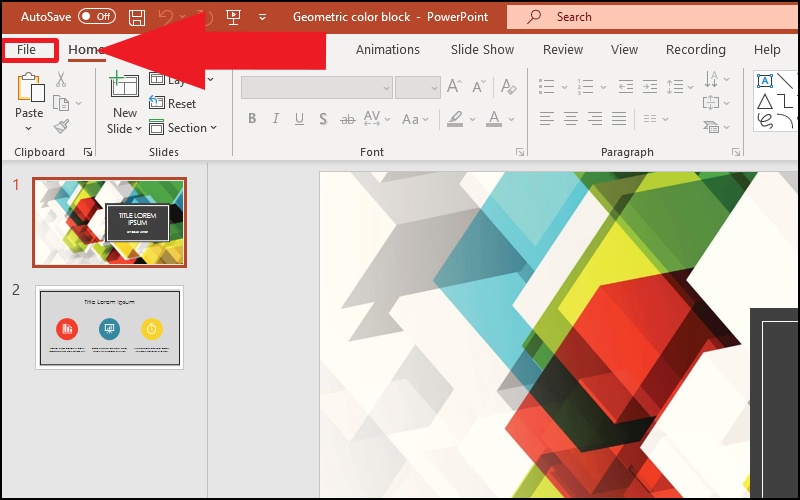Click the Copy icon

(61, 103)
